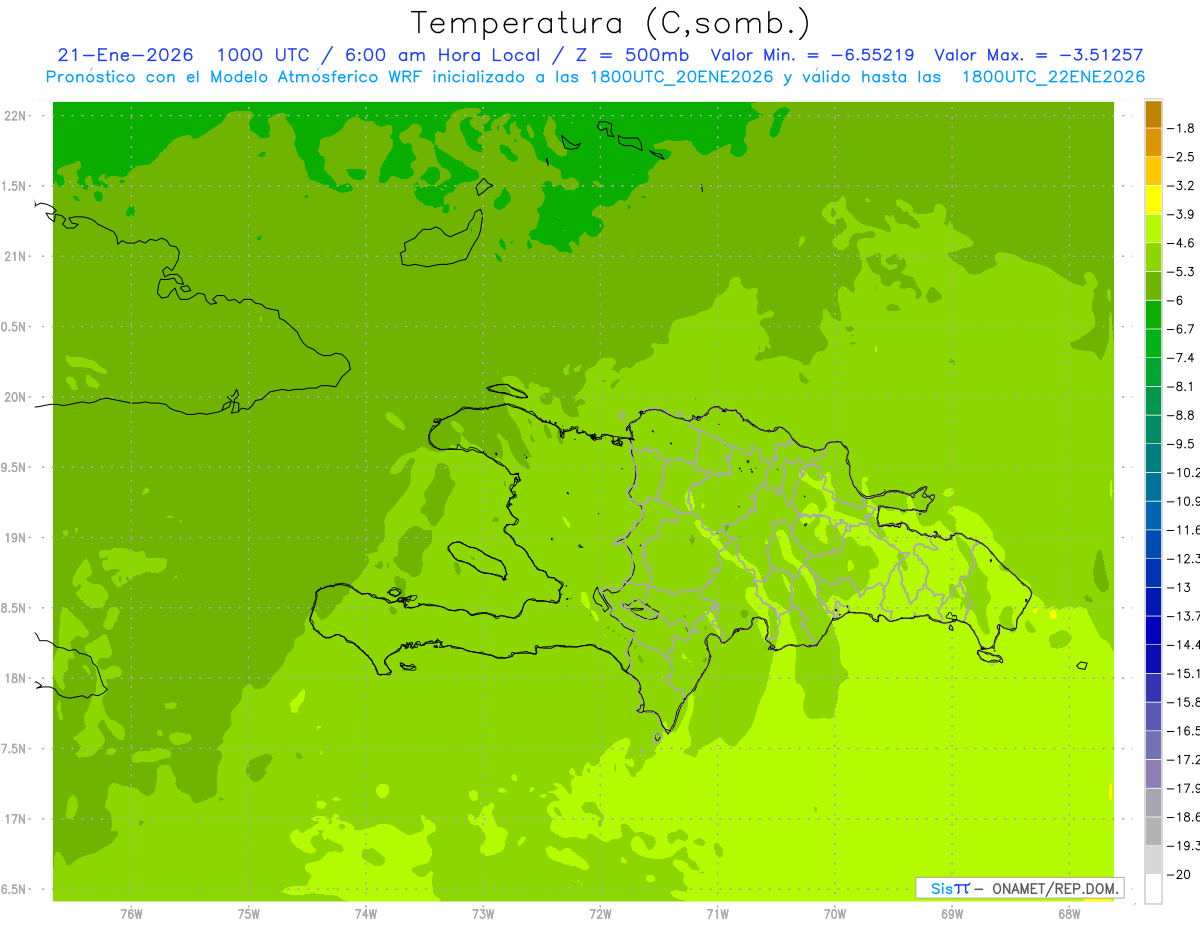Click the light gray swatch between -19.3 and -20
Viewport: 1200px width, 927px height.
[1153, 859]
